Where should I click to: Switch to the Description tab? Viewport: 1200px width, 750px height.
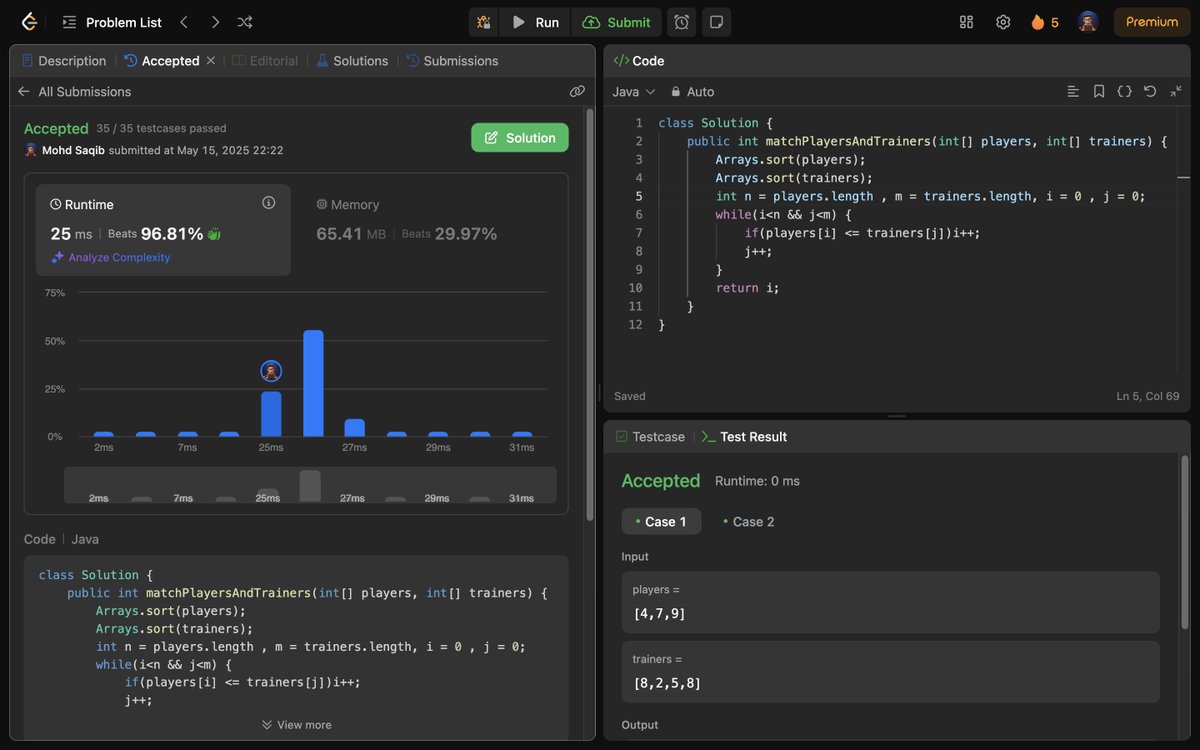pyautogui.click(x=64, y=61)
